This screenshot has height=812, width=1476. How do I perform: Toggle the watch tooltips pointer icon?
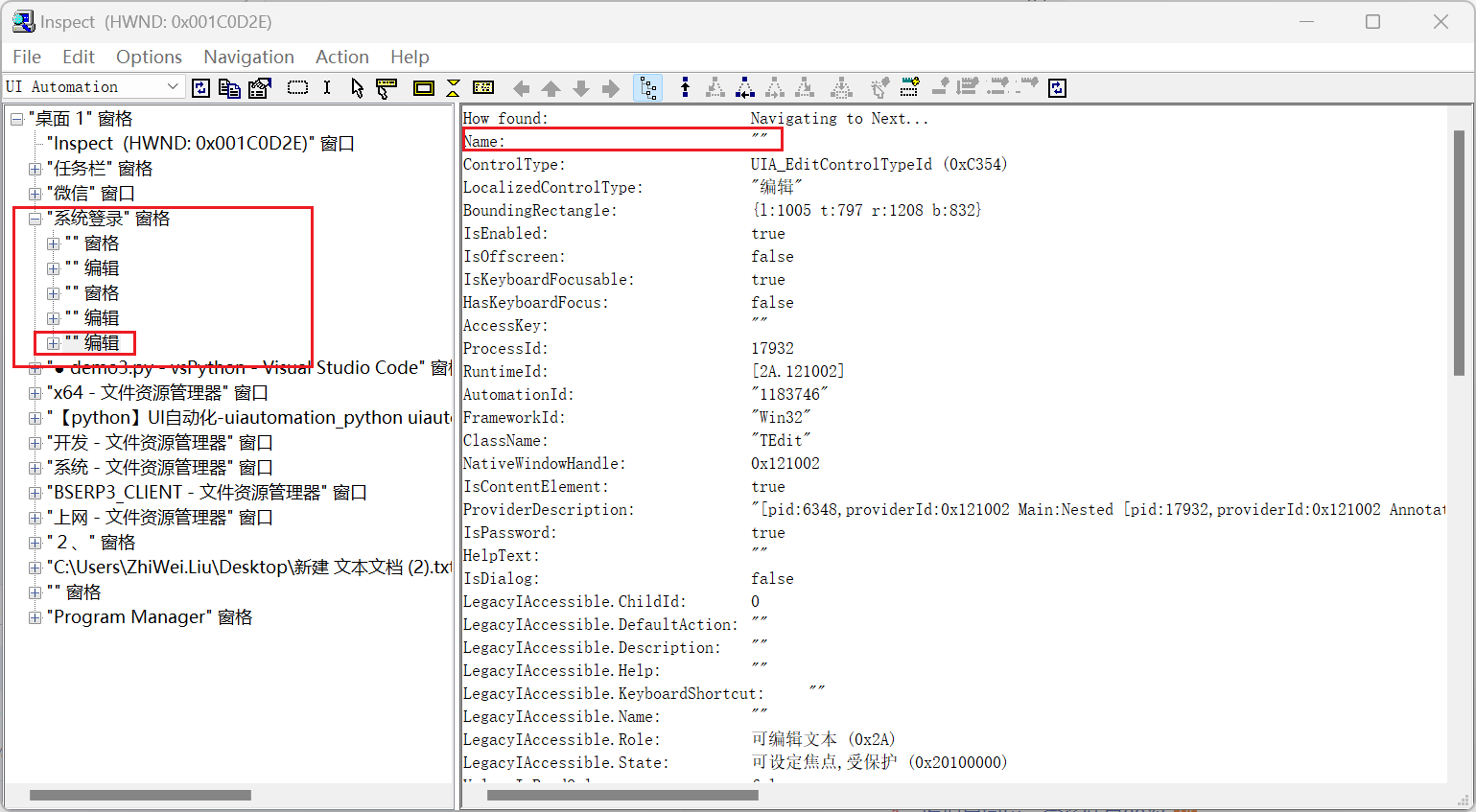(x=387, y=88)
